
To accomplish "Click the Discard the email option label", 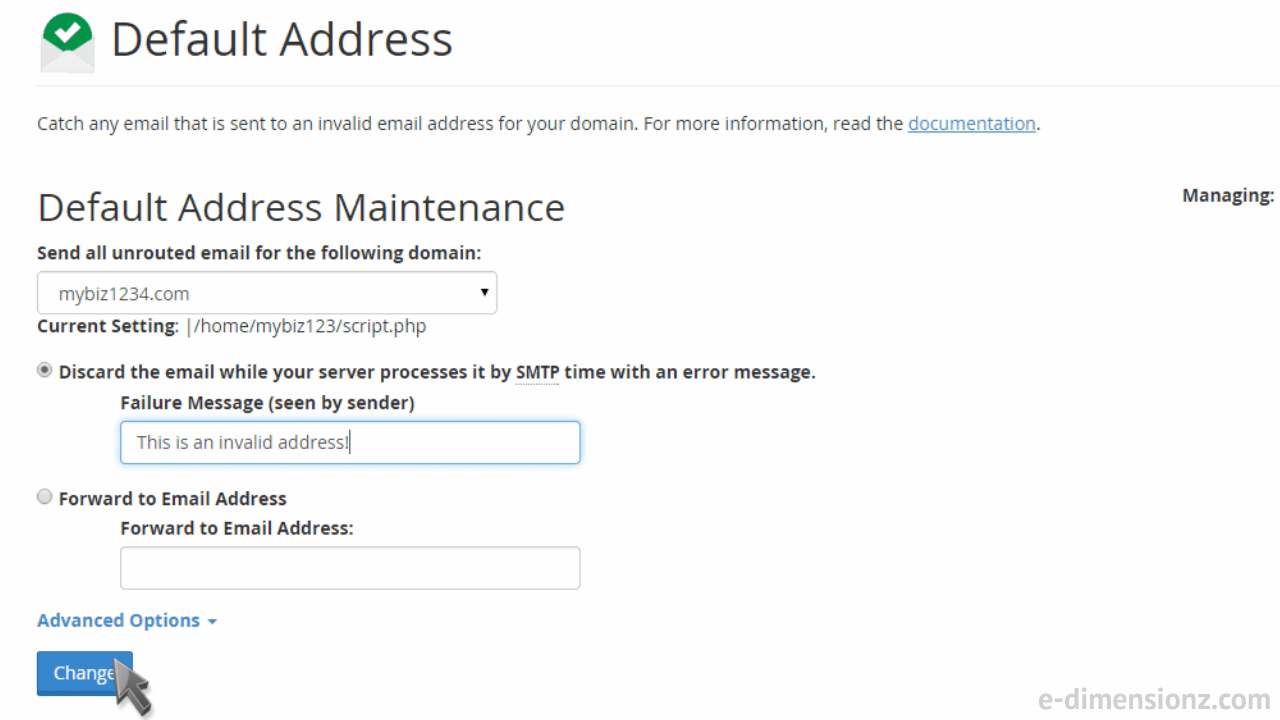I will coord(437,372).
